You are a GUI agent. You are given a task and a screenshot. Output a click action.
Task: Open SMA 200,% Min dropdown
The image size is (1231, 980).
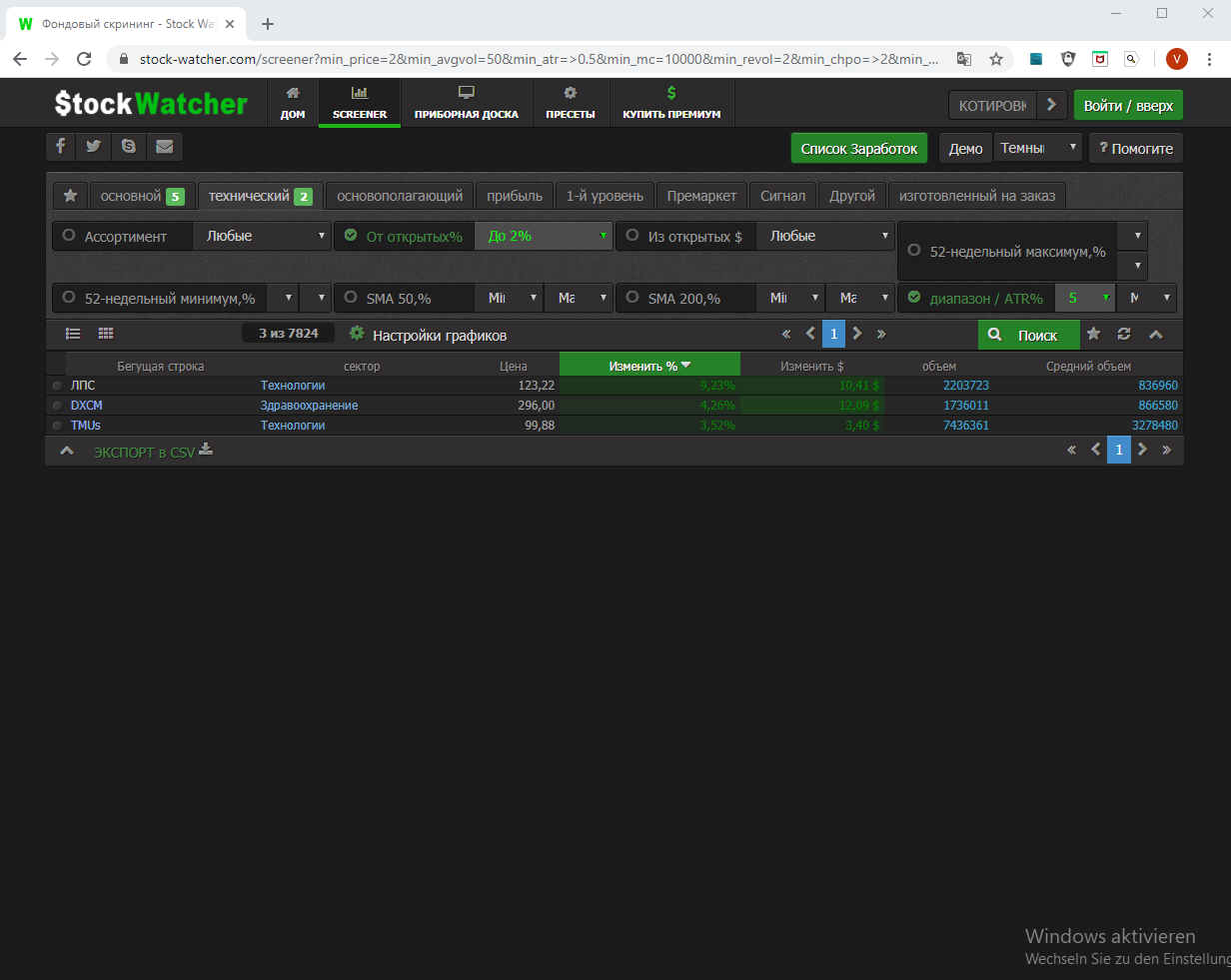tap(789, 298)
